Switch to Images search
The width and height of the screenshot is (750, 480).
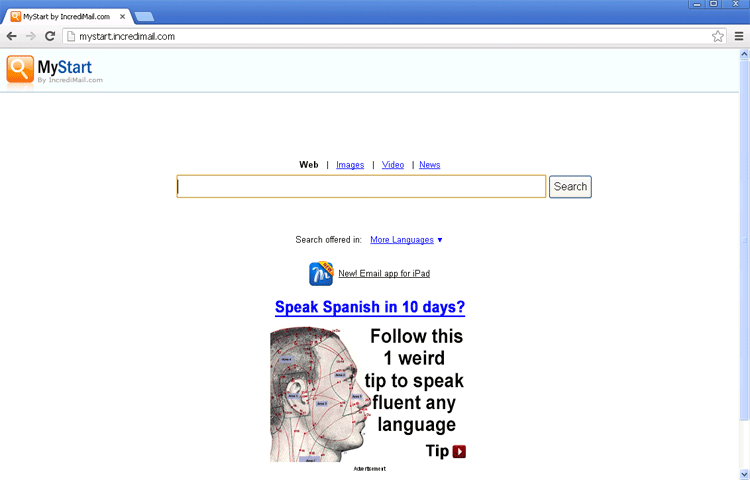tap(350, 165)
